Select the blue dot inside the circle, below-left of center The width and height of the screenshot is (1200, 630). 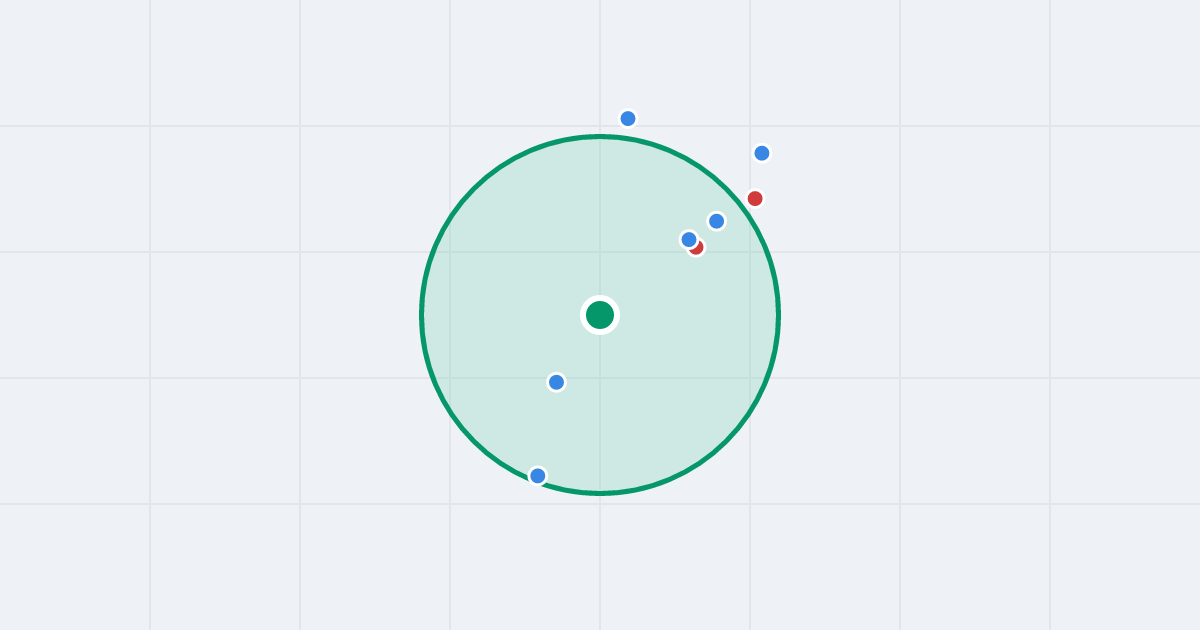pyautogui.click(x=557, y=382)
